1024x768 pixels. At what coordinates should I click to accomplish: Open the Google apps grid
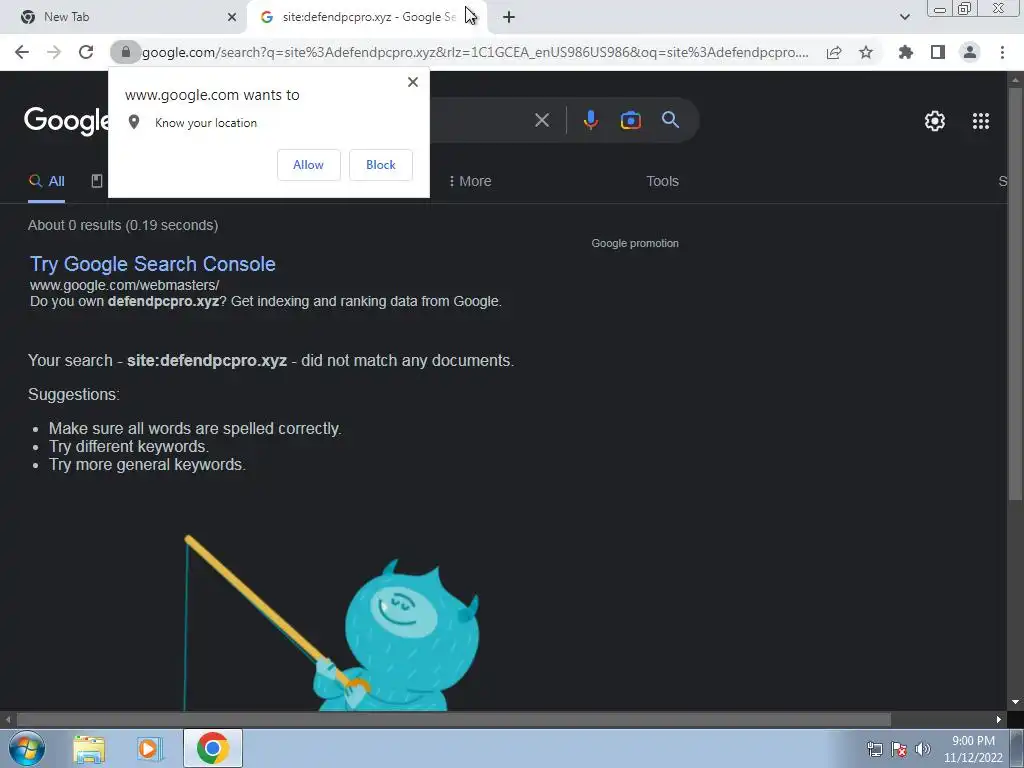point(981,121)
